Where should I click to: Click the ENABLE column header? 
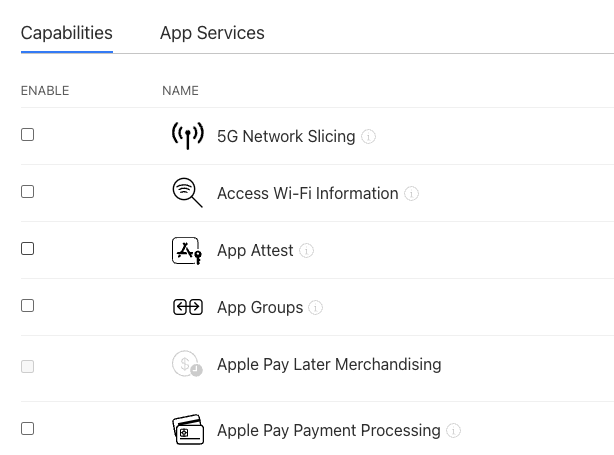click(x=45, y=91)
